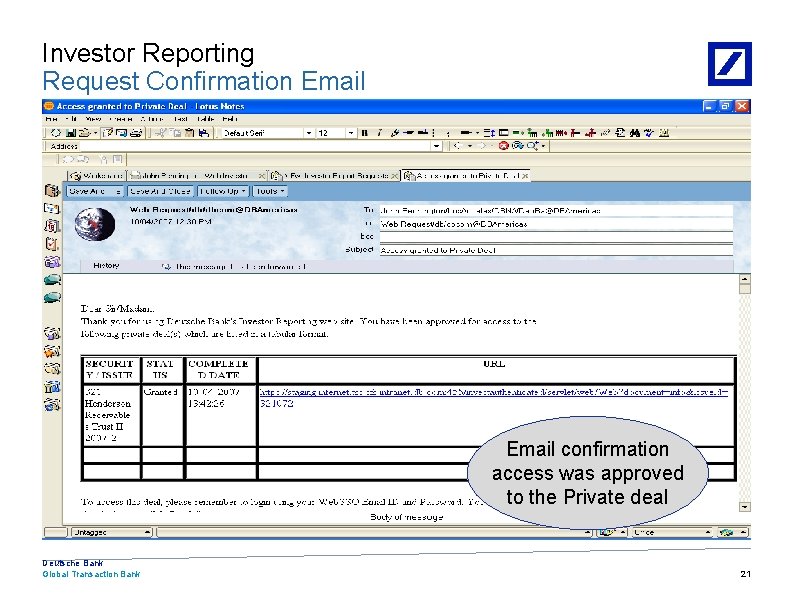Open the Follow Up dropdown
Screen dimensions: 794x597
223,191
